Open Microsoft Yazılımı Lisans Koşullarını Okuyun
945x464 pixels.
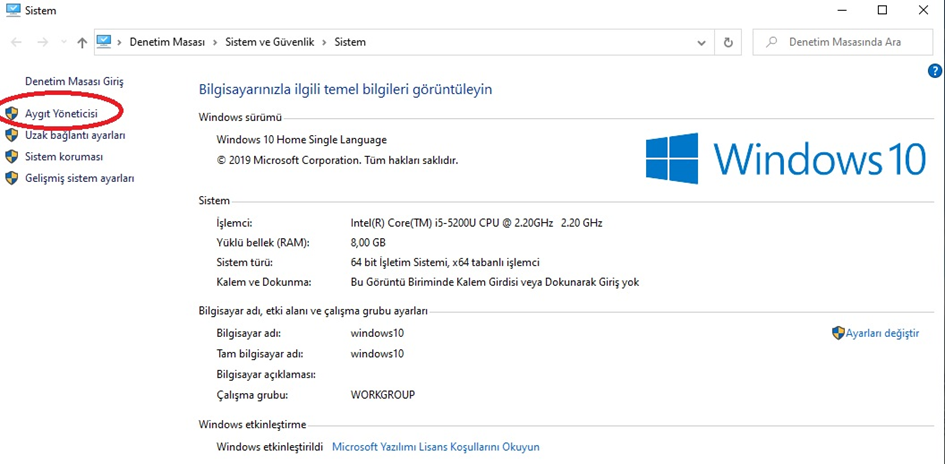point(436,447)
